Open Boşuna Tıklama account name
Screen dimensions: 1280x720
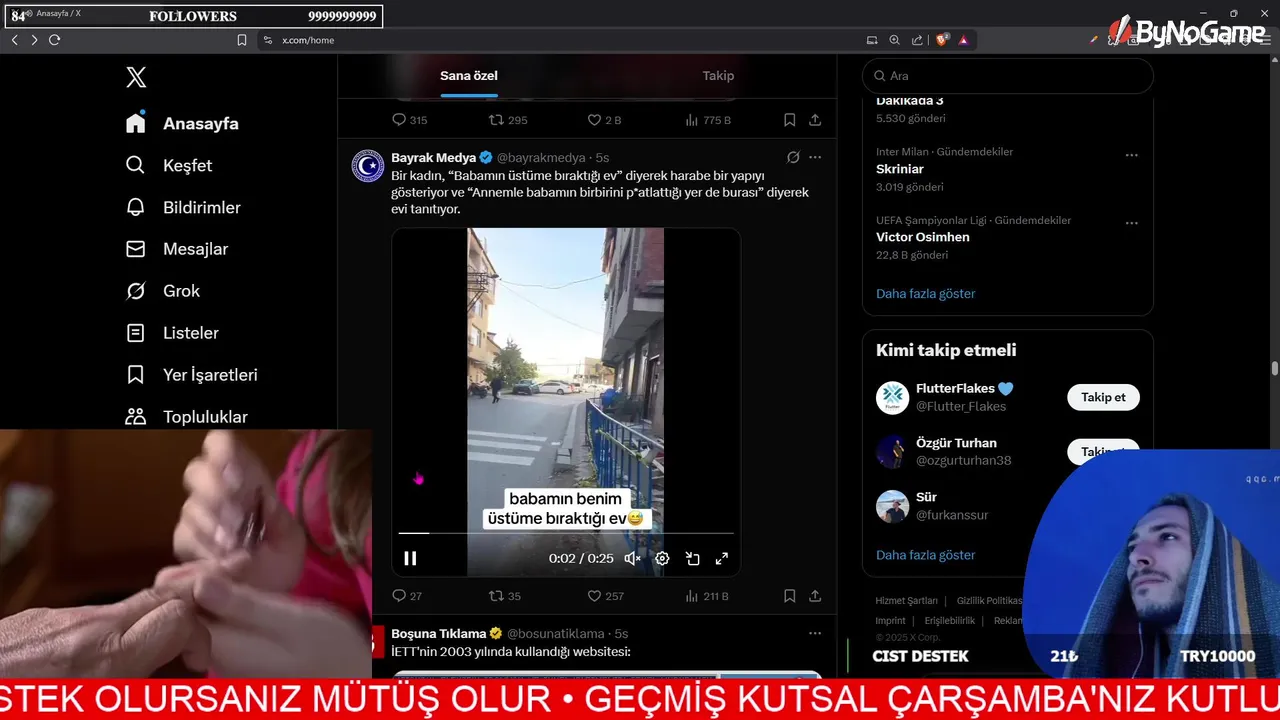tap(438, 634)
